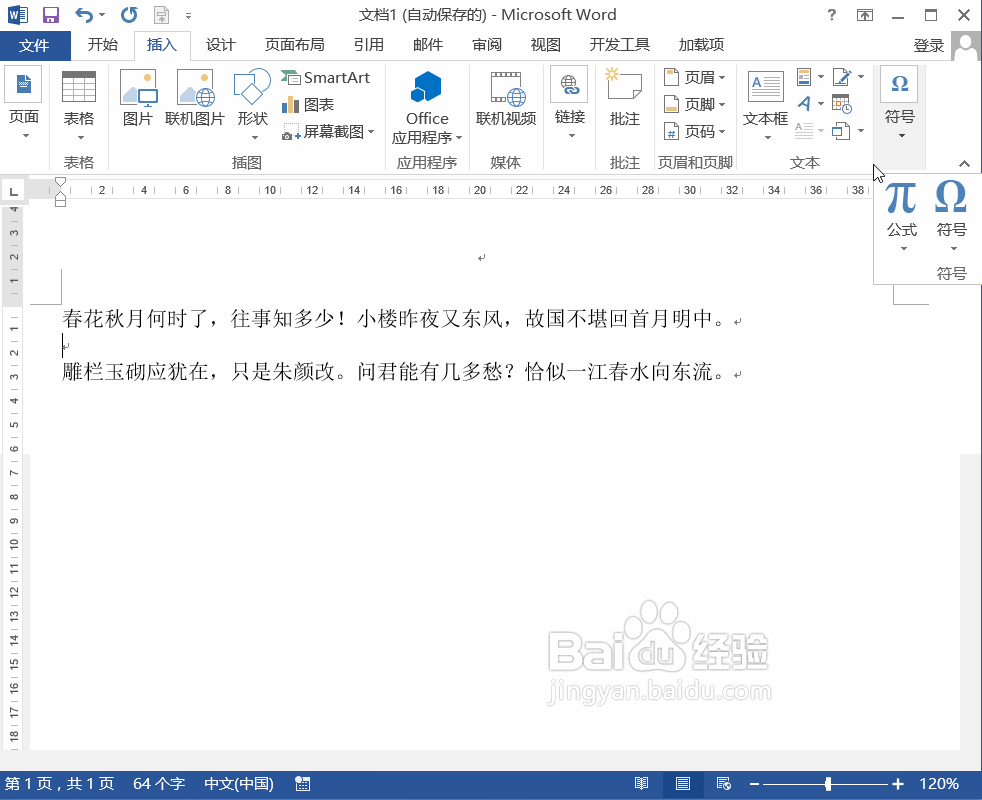Insert WordArt using the blue A icon
This screenshot has width=982, height=800.
(805, 104)
